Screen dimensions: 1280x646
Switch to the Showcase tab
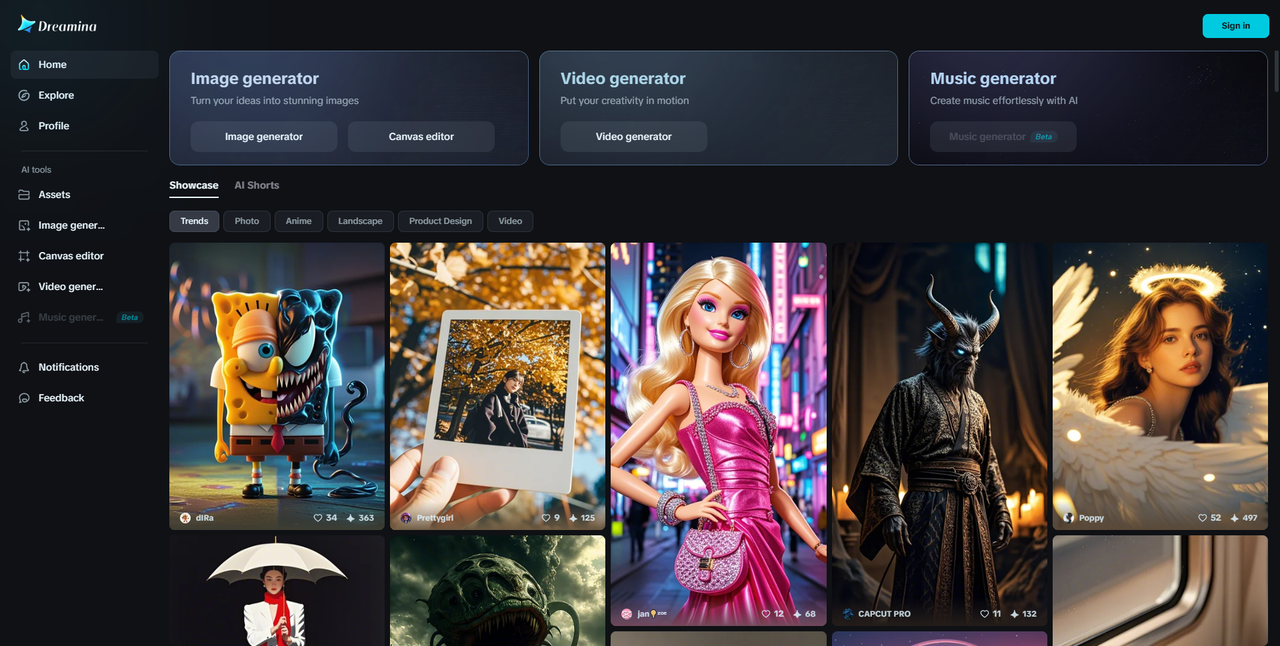click(x=194, y=185)
